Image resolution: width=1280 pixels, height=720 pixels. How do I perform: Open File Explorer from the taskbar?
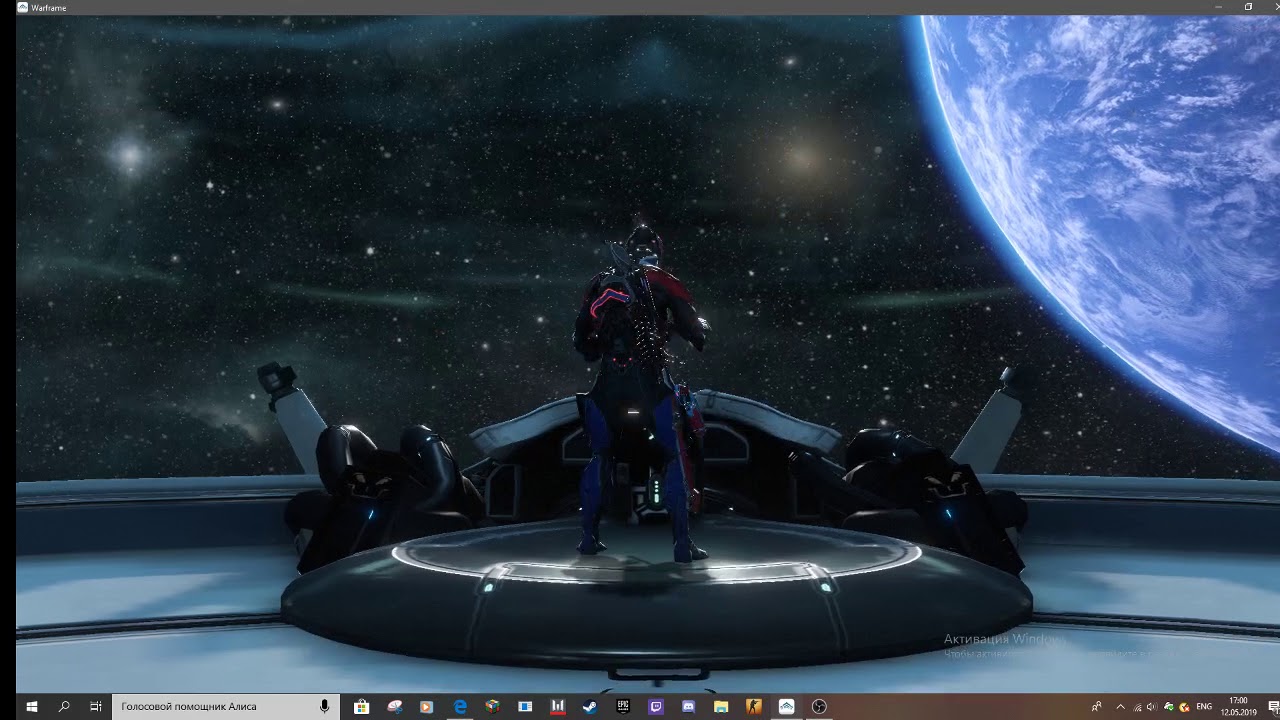click(x=721, y=706)
